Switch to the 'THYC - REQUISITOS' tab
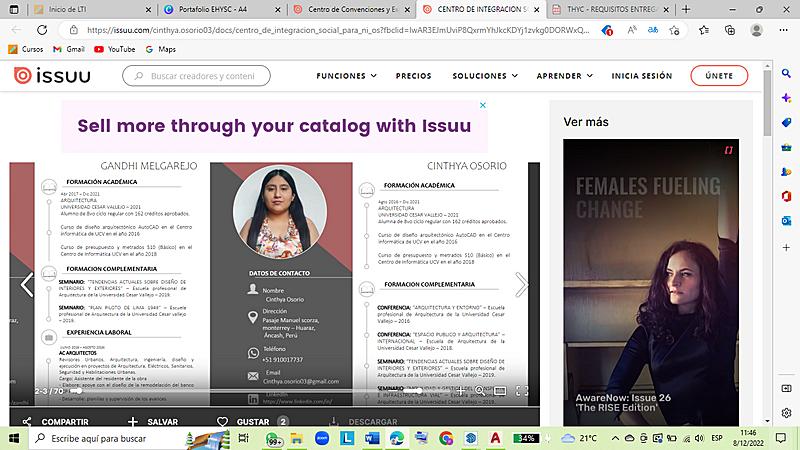This screenshot has width=800, height=450. tap(611, 9)
